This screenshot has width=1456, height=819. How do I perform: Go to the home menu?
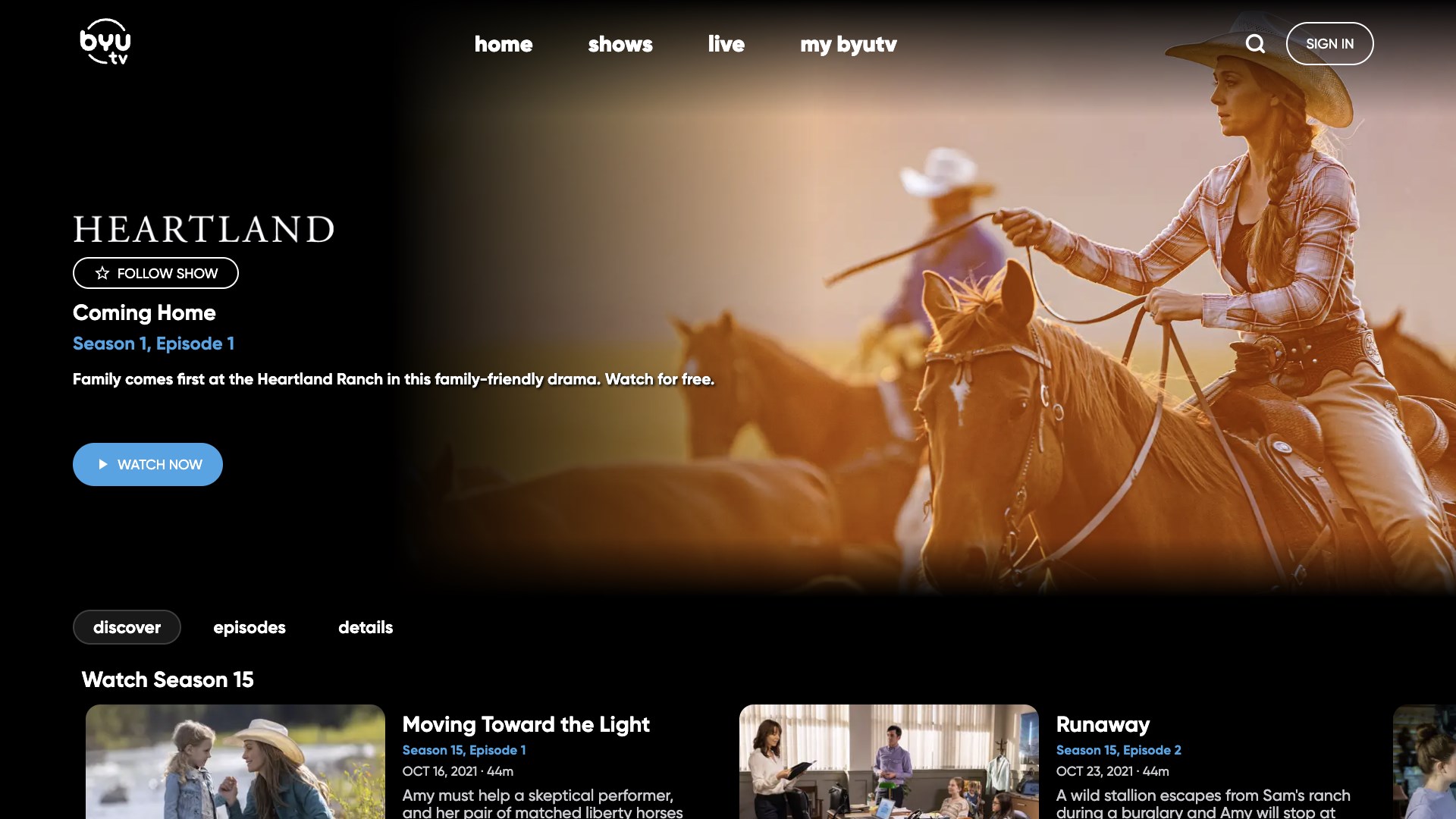click(504, 44)
